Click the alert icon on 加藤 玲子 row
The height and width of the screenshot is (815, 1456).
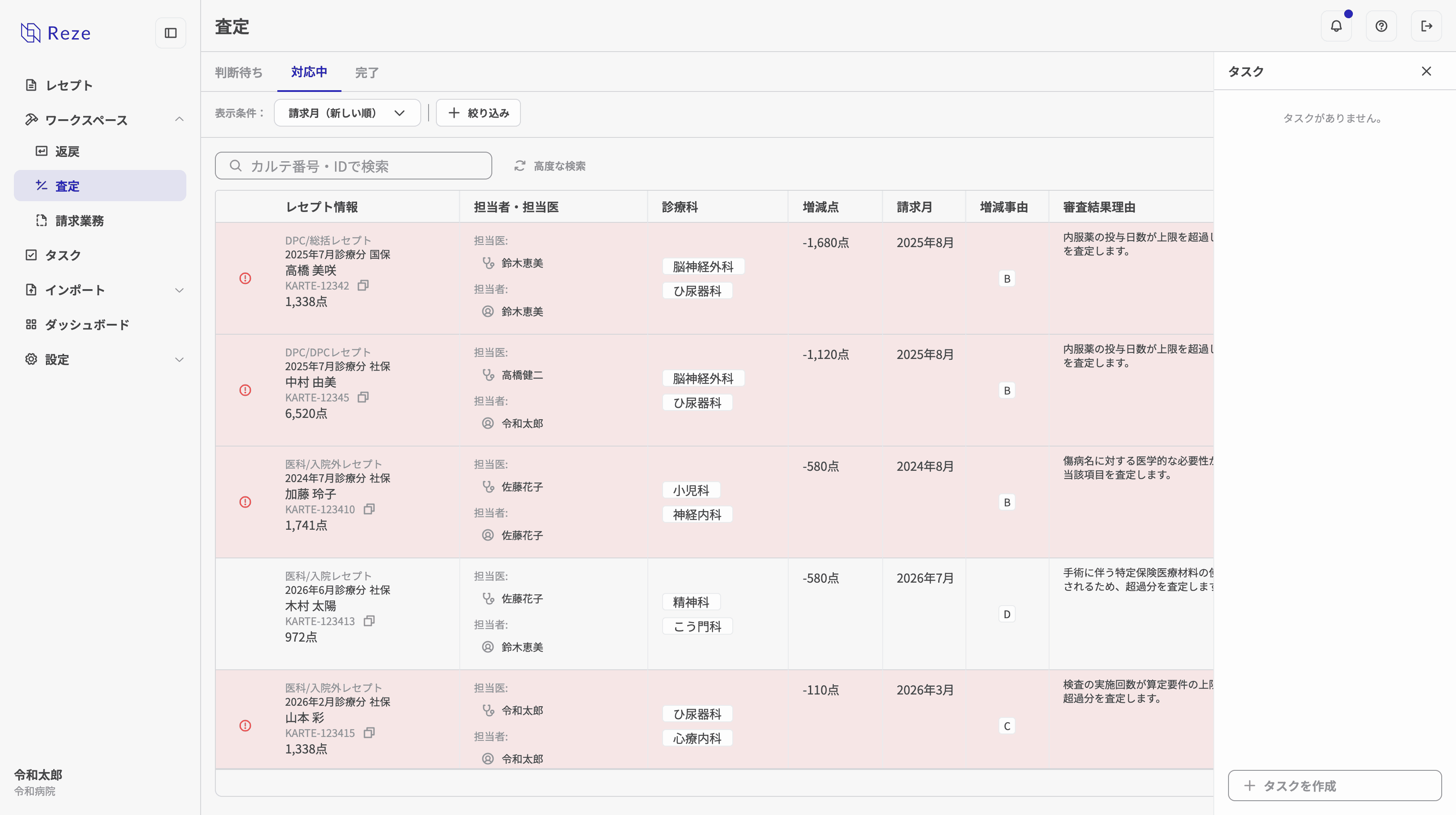pyautogui.click(x=245, y=502)
